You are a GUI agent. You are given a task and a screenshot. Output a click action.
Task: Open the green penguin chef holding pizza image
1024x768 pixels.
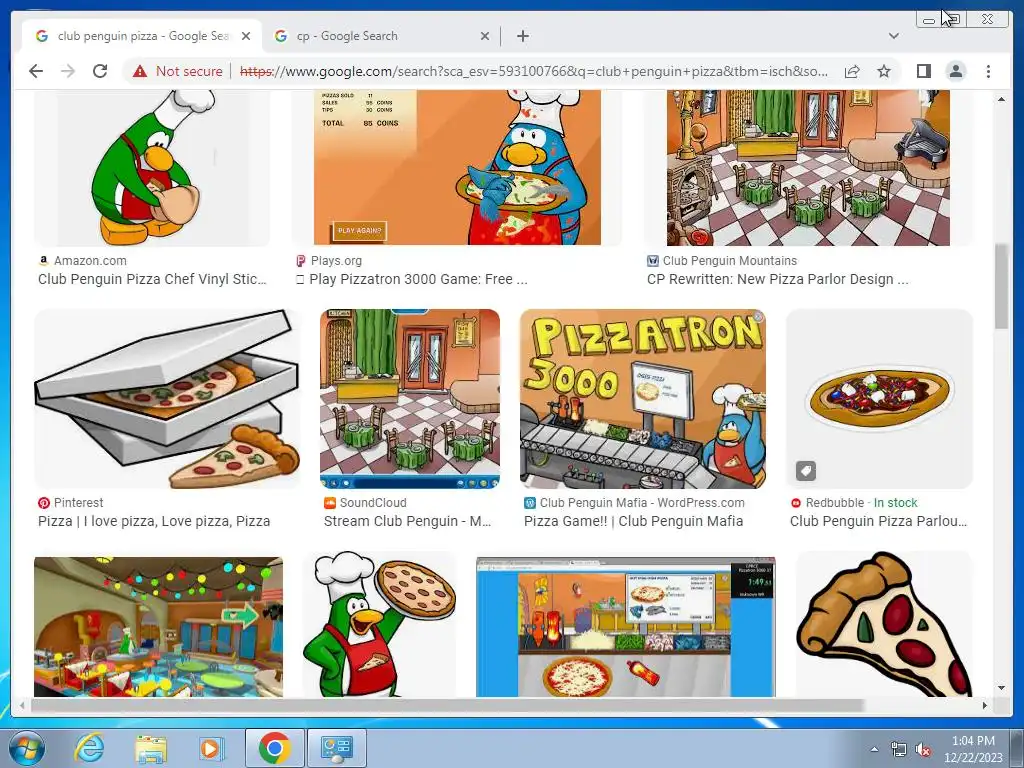[380, 624]
